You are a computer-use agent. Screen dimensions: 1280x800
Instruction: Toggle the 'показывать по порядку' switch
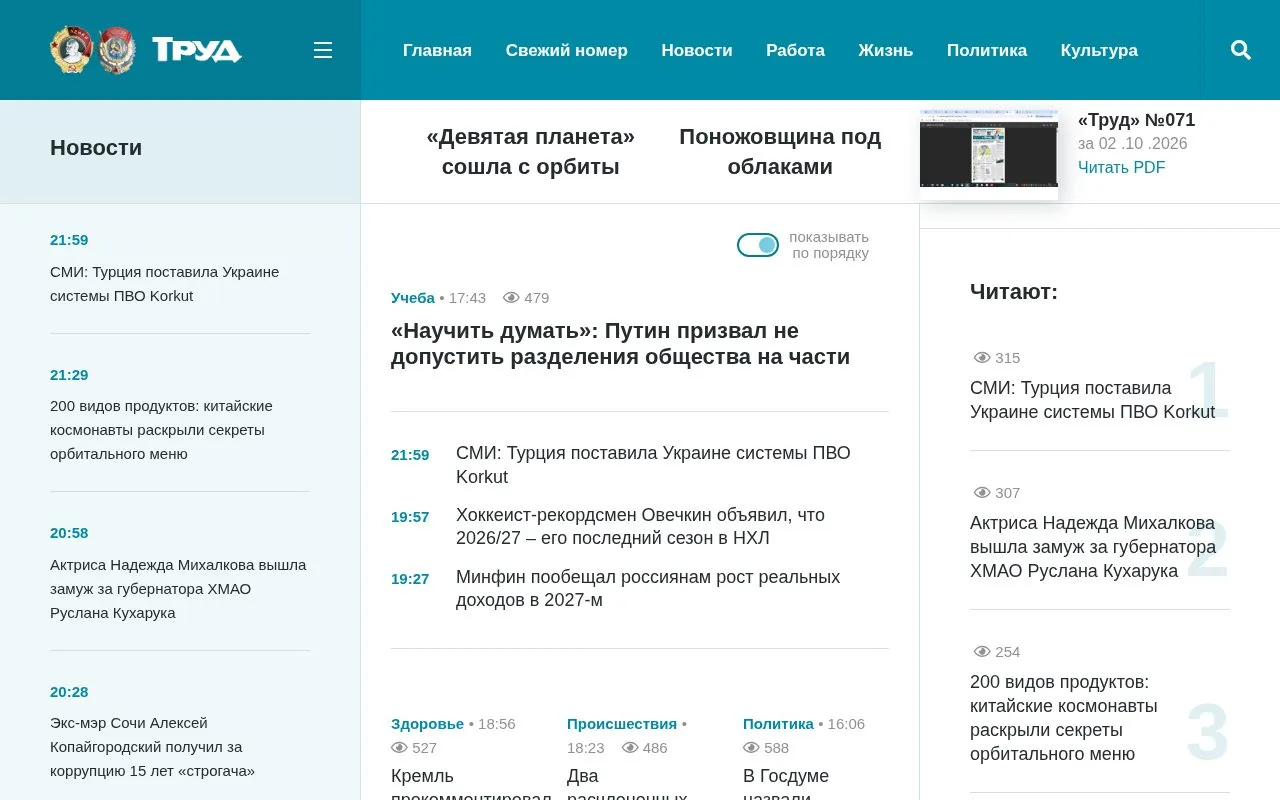pos(758,245)
